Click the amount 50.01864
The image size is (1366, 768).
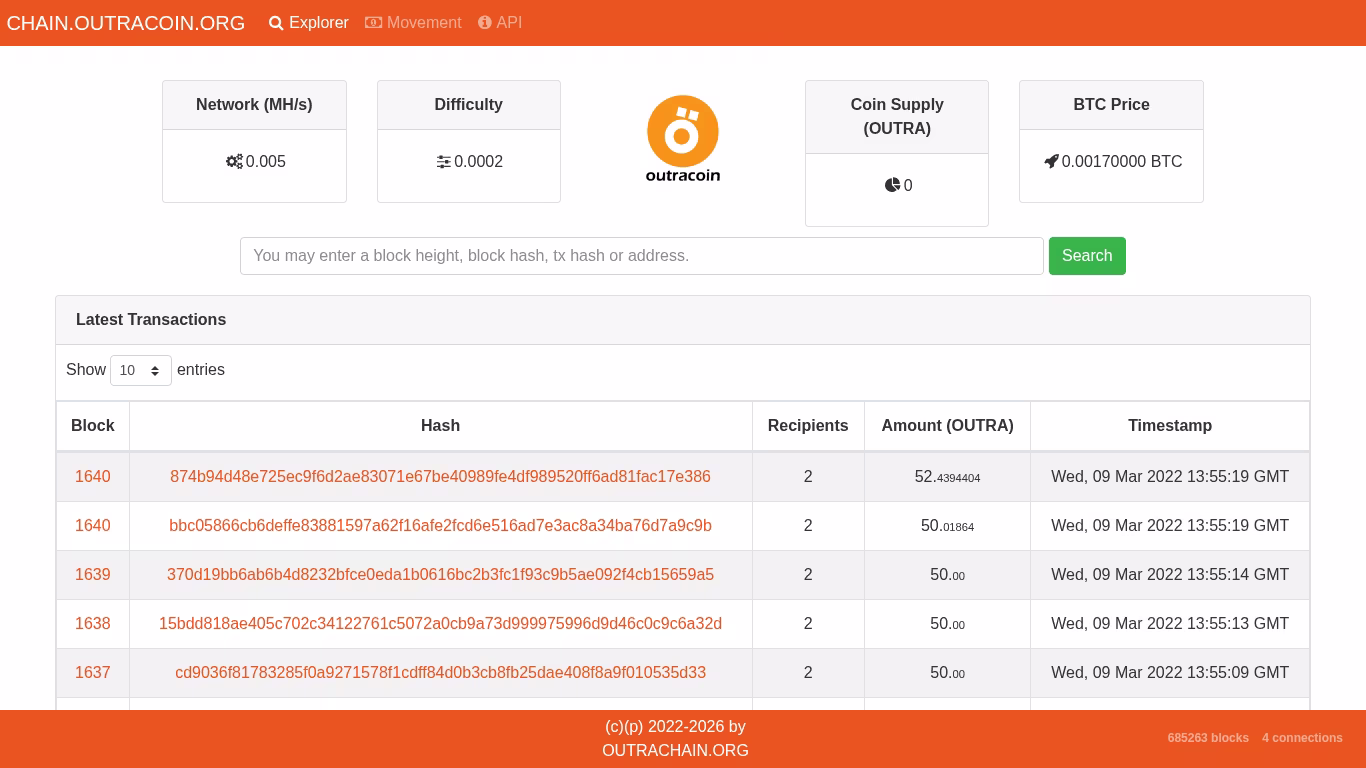click(x=947, y=526)
